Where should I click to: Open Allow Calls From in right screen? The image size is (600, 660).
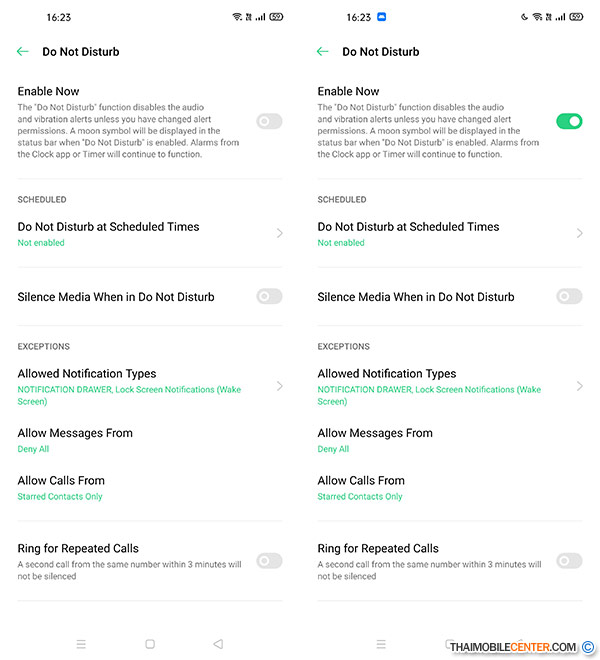pos(361,481)
